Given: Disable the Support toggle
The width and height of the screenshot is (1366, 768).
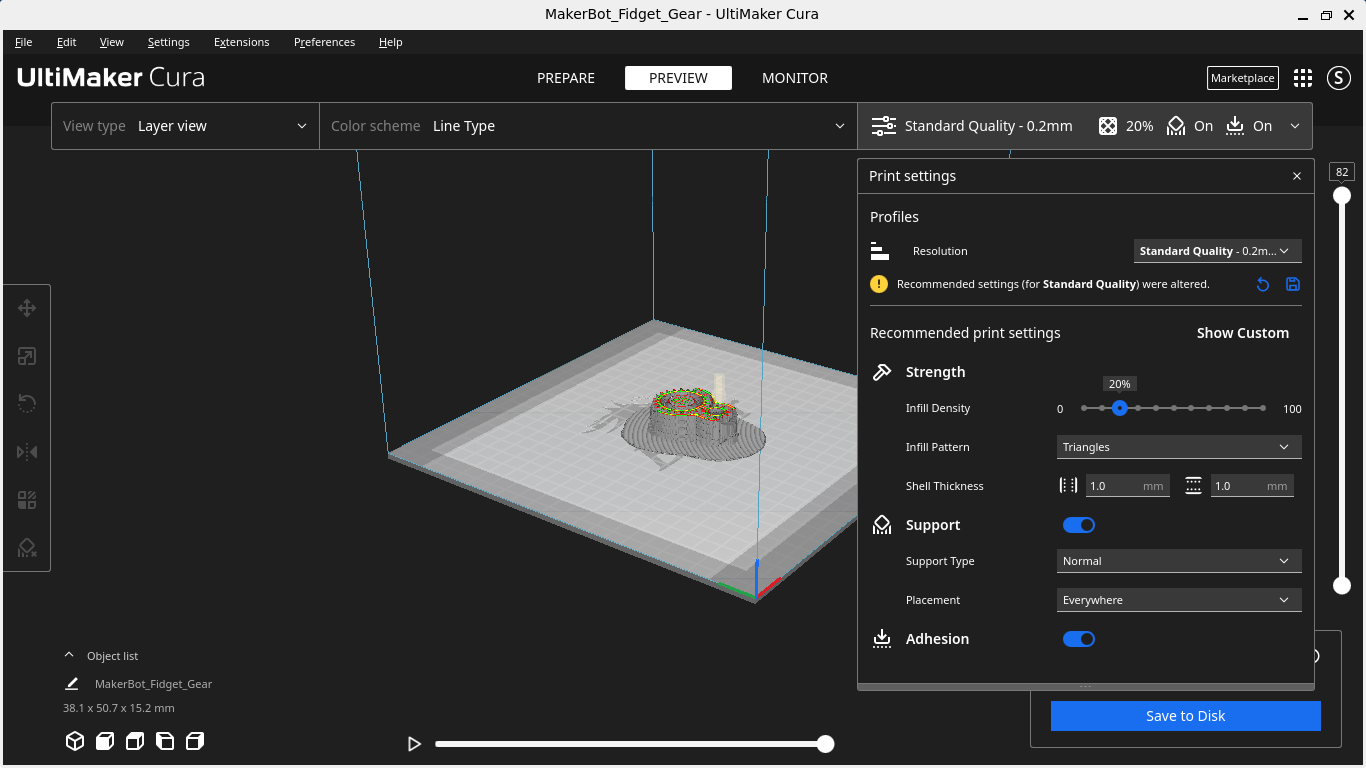Looking at the screenshot, I should click(x=1079, y=524).
